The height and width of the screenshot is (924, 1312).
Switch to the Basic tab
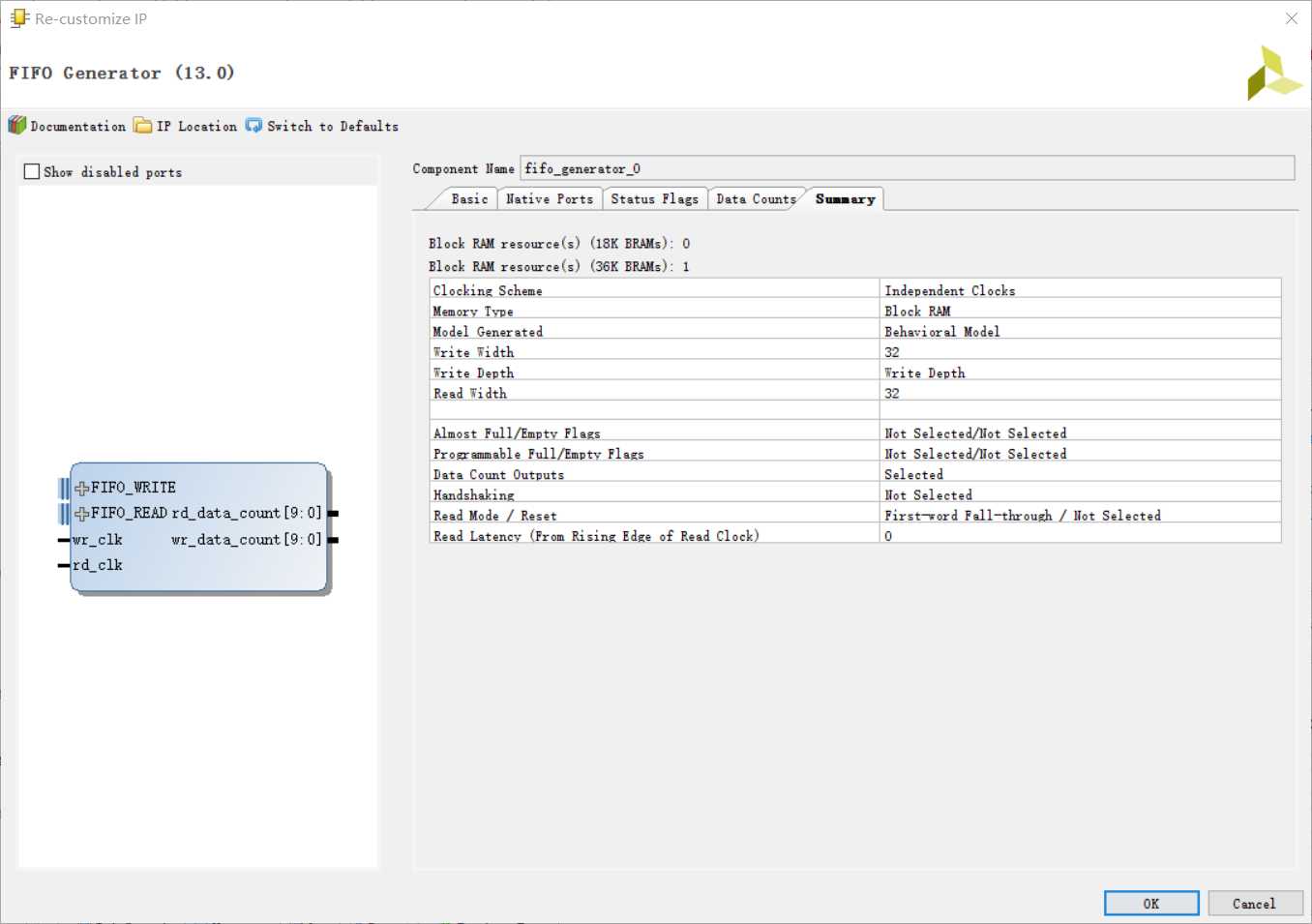coord(469,199)
